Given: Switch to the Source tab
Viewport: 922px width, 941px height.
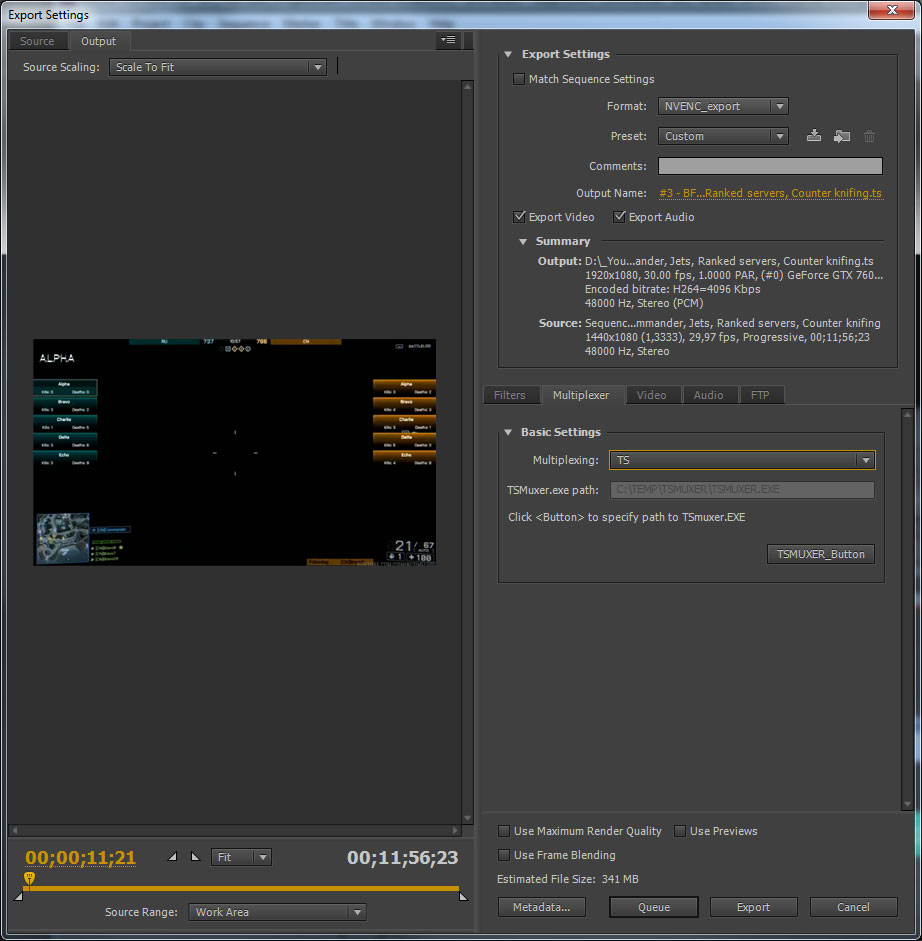Looking at the screenshot, I should tap(37, 41).
